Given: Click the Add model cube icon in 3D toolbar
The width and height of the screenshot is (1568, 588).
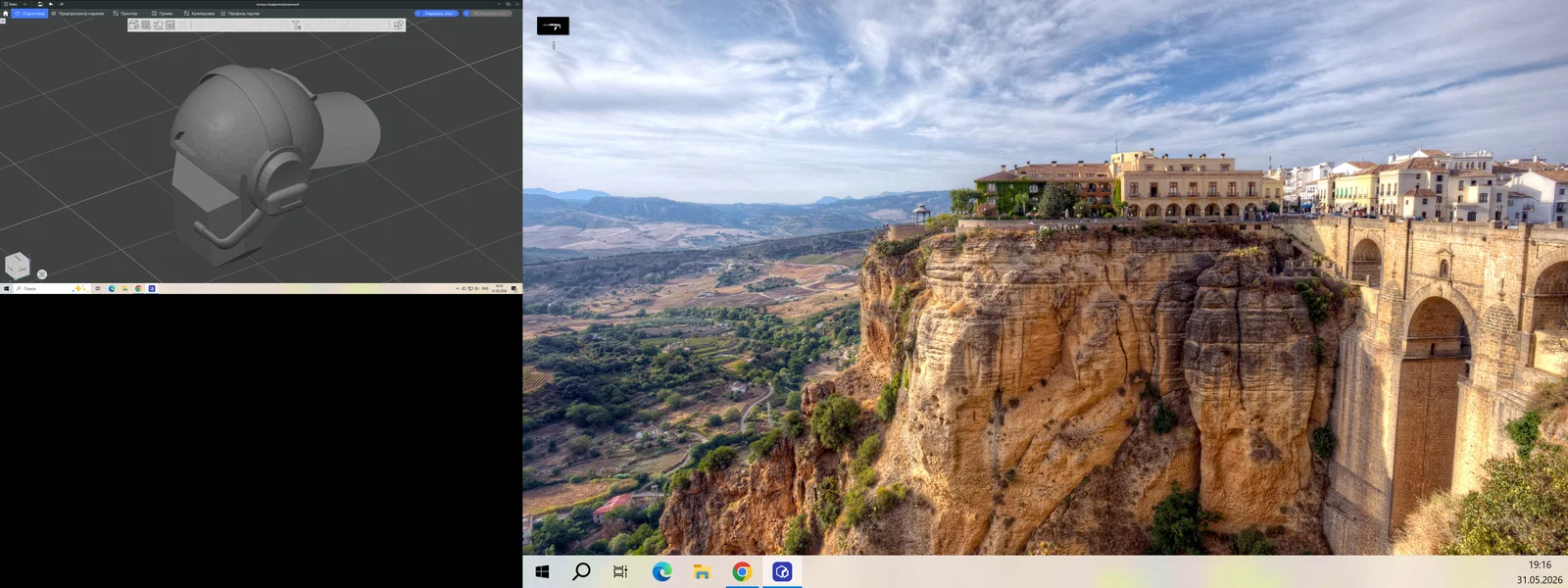Looking at the screenshot, I should pos(133,24).
